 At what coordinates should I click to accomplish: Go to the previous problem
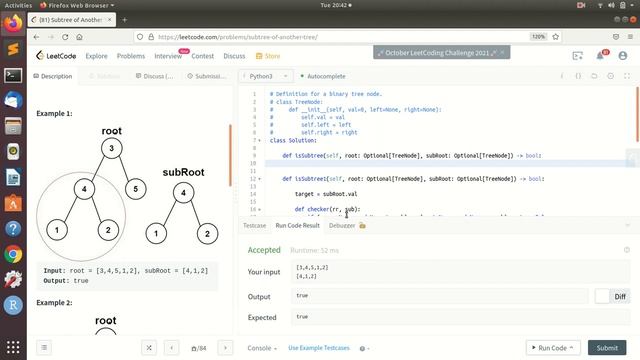(x=171, y=348)
